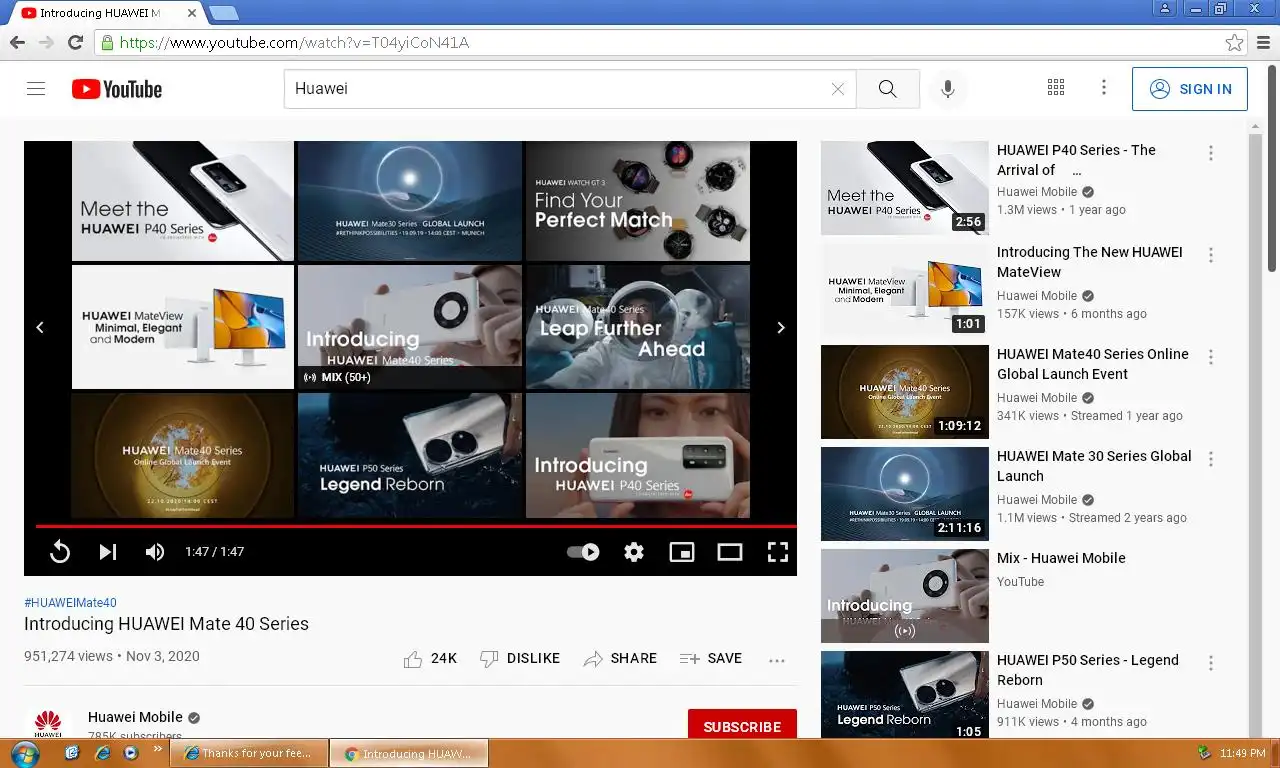Switch to theater mode
Image resolution: width=1280 pixels, height=768 pixels.
[x=730, y=552]
